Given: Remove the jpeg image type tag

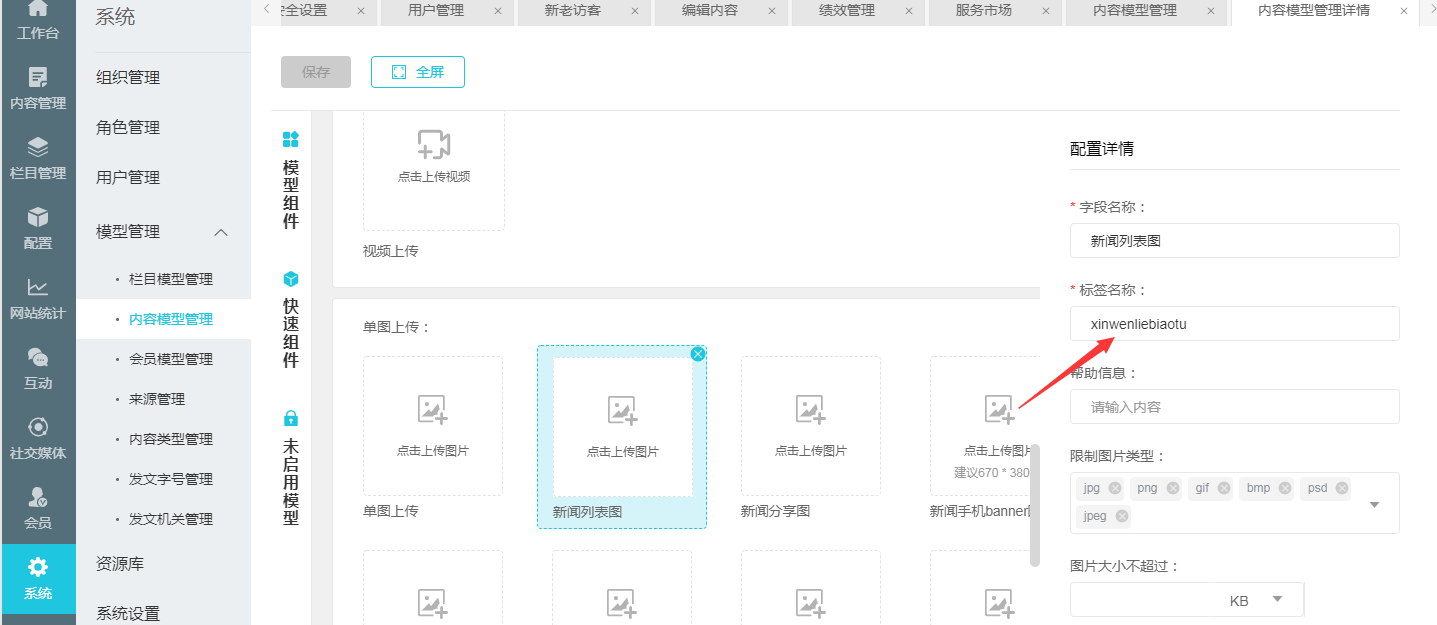Looking at the screenshot, I should (x=1122, y=516).
